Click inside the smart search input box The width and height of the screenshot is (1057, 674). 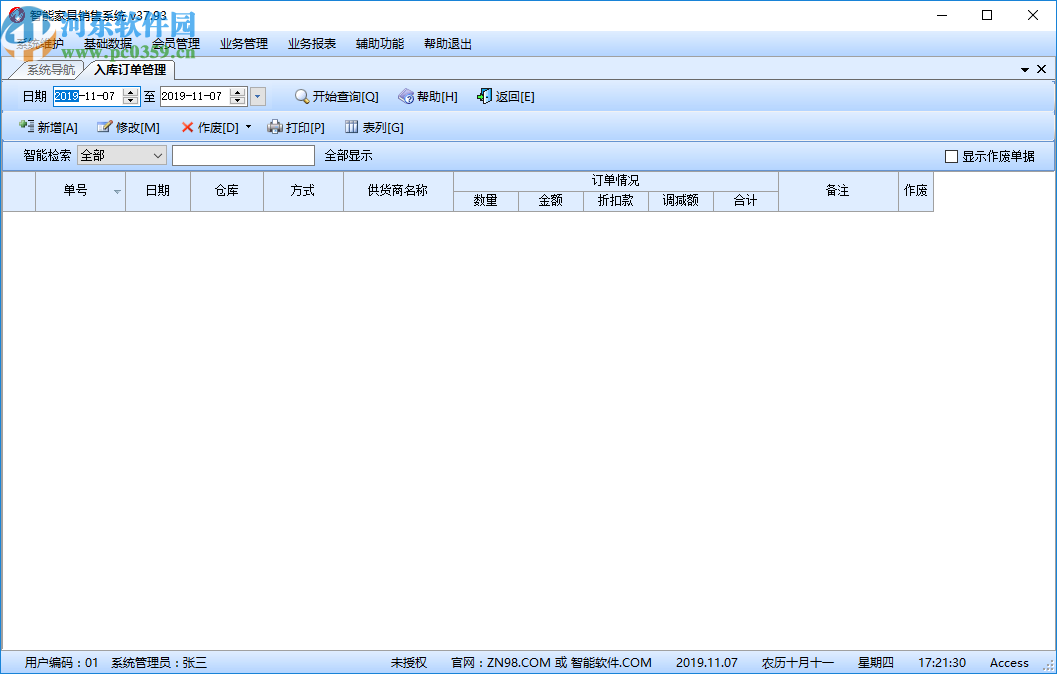pyautogui.click(x=243, y=155)
